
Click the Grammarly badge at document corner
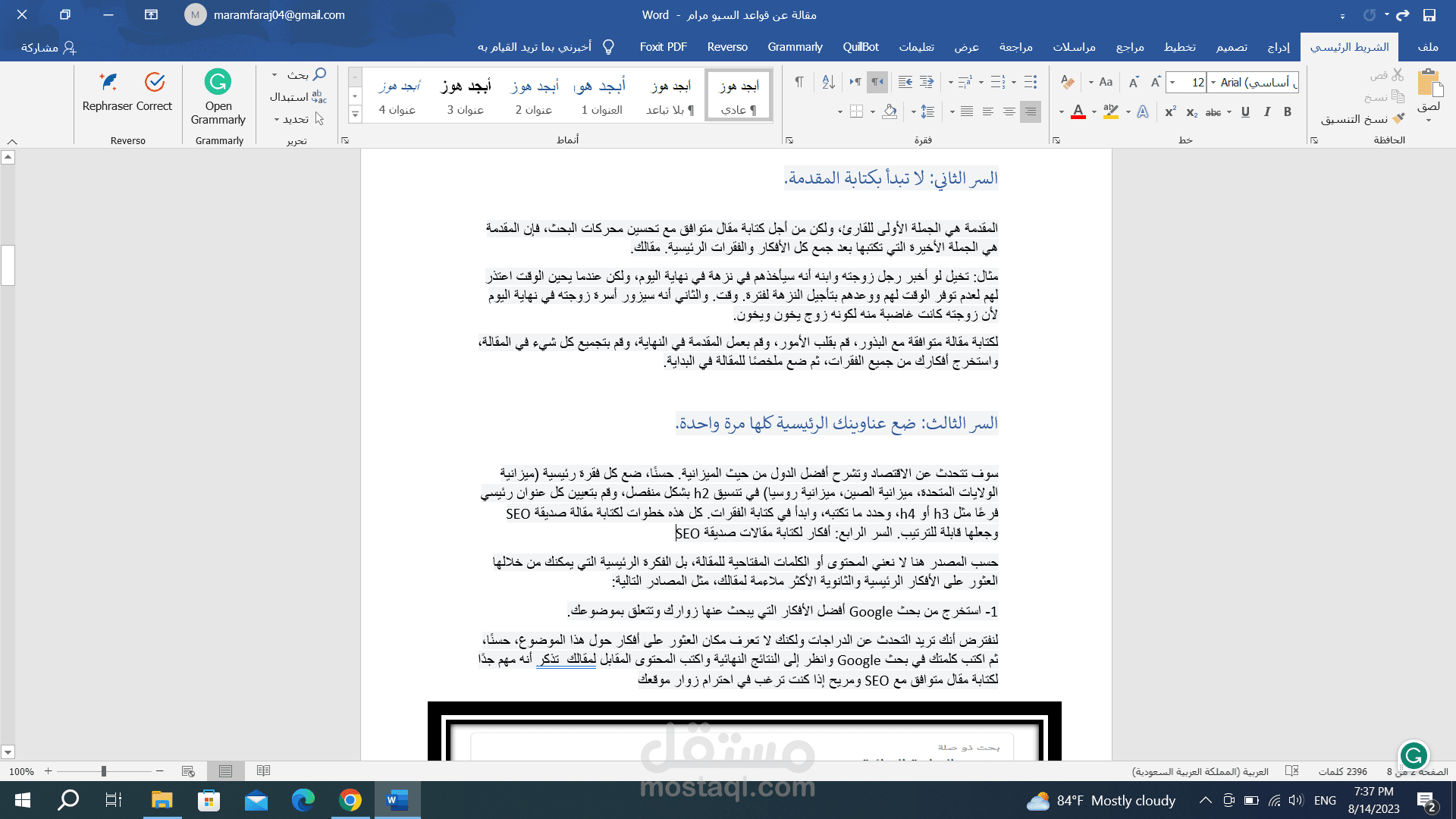pos(1414,755)
